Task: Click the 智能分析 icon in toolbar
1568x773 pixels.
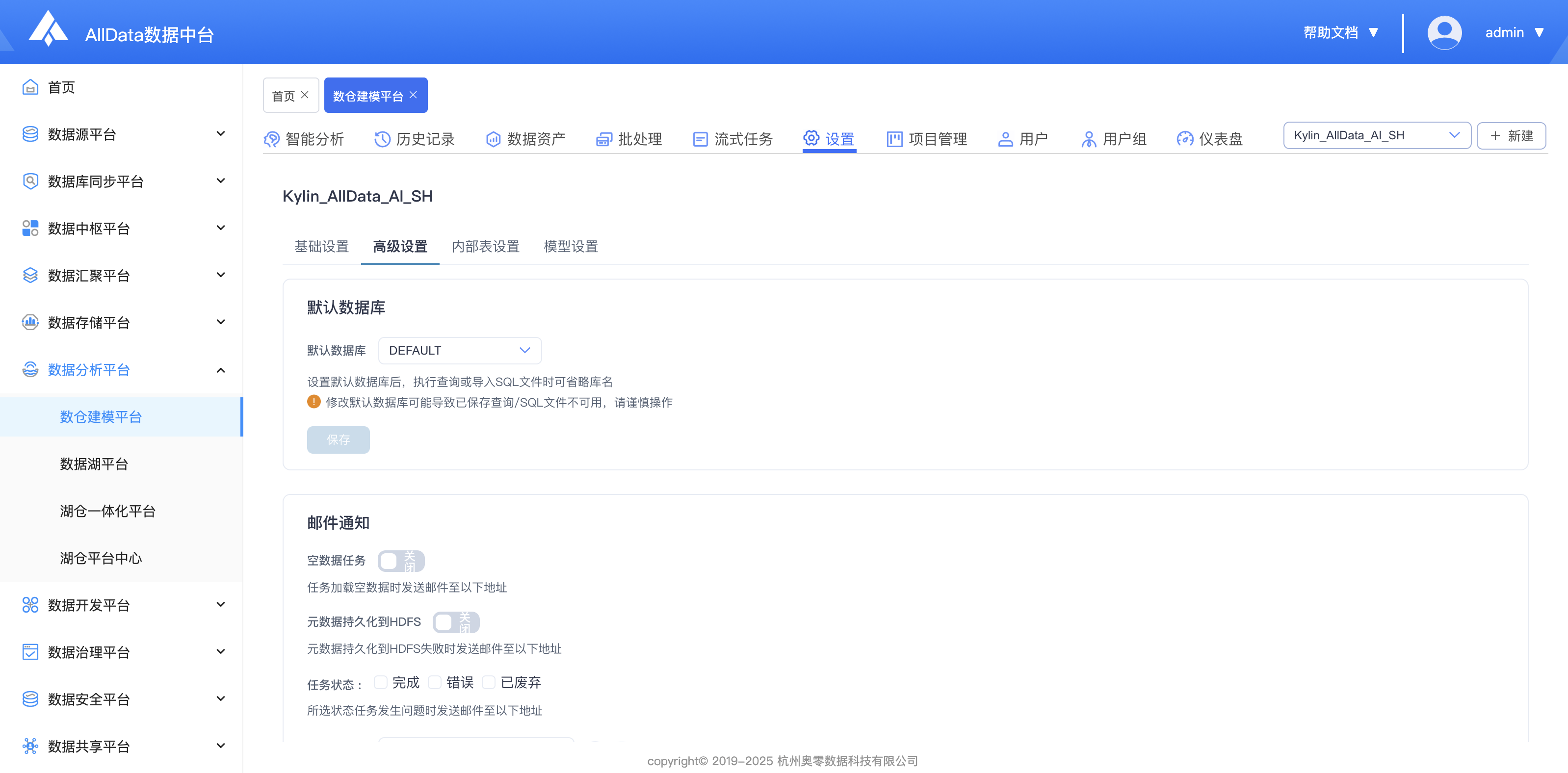Action: pos(271,139)
